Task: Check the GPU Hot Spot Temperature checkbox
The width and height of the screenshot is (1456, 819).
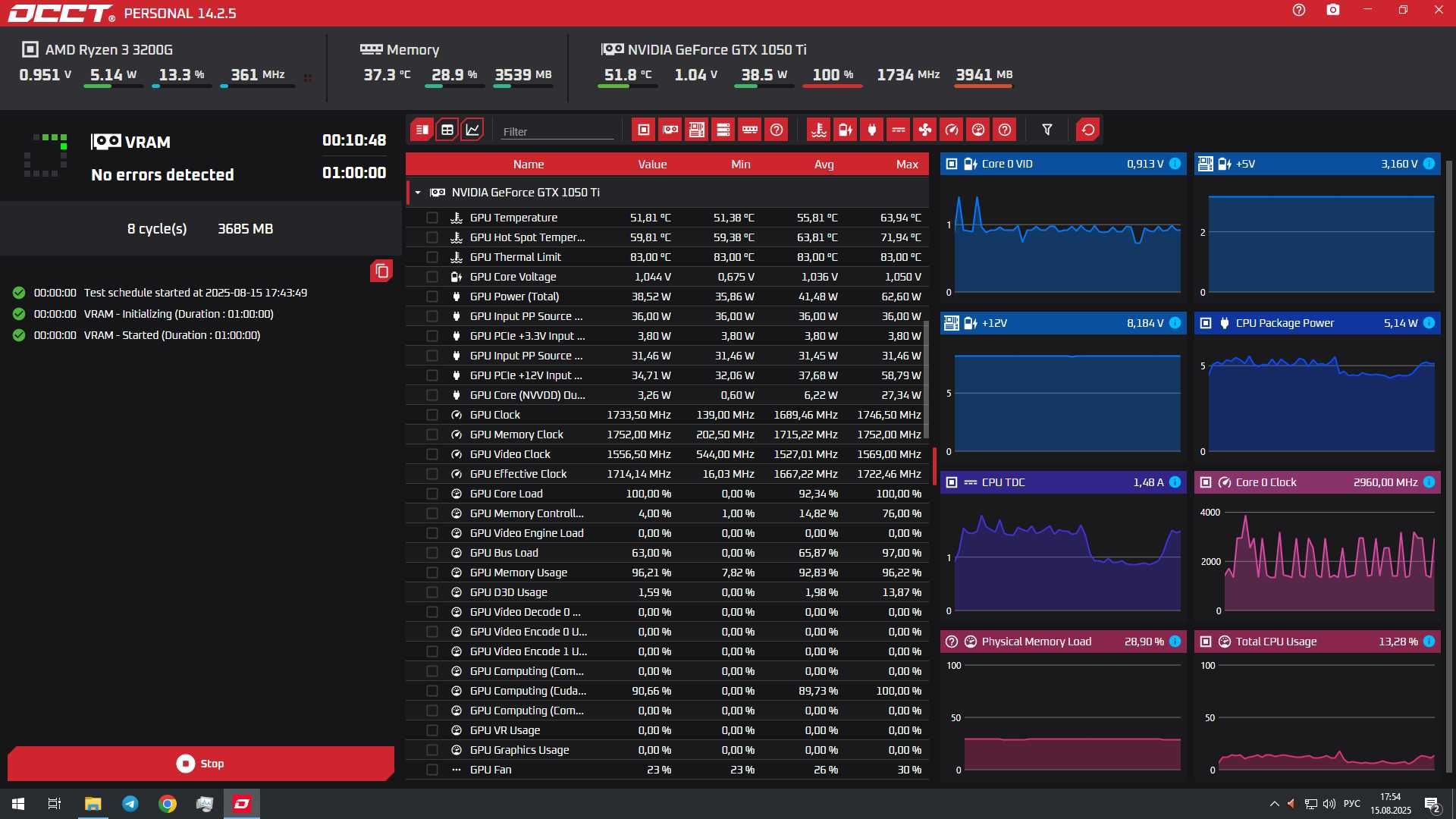Action: click(x=432, y=237)
